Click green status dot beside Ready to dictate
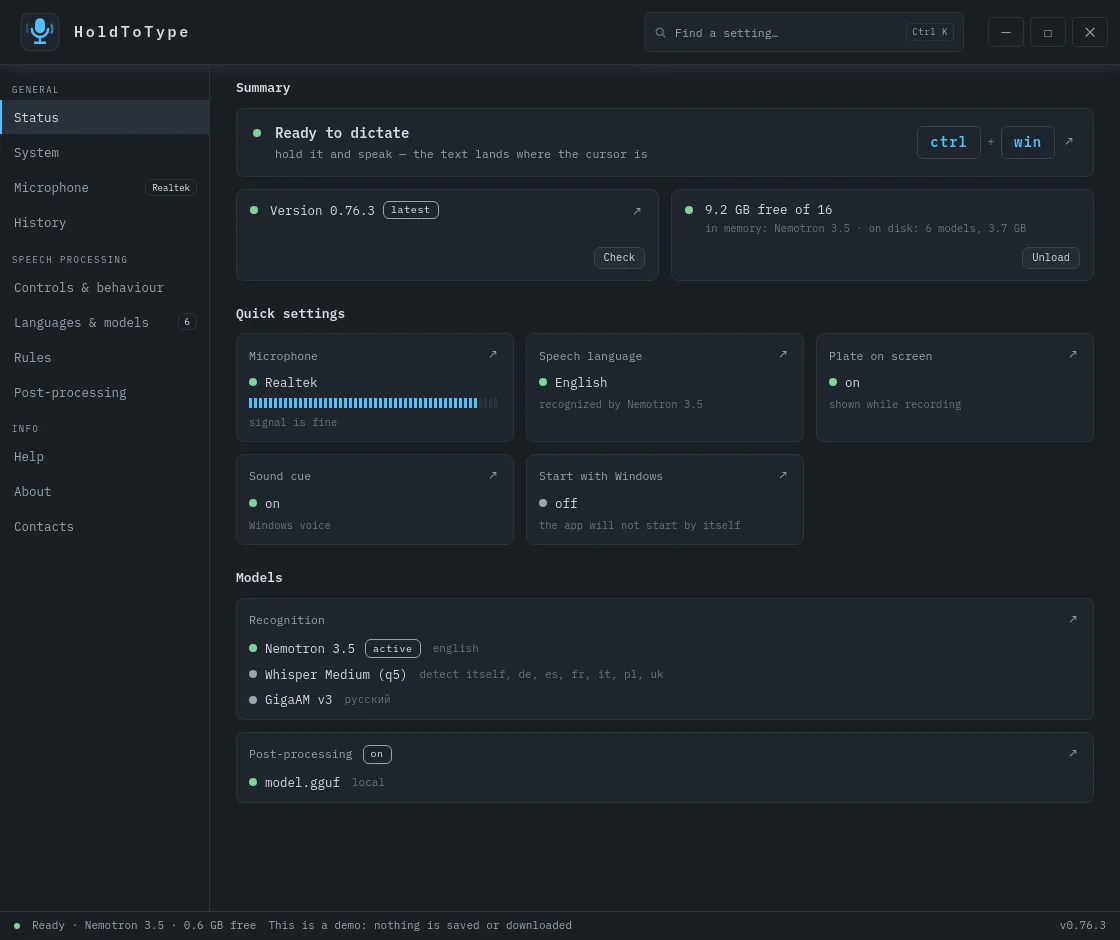Image resolution: width=1120 pixels, height=940 pixels. tap(257, 133)
